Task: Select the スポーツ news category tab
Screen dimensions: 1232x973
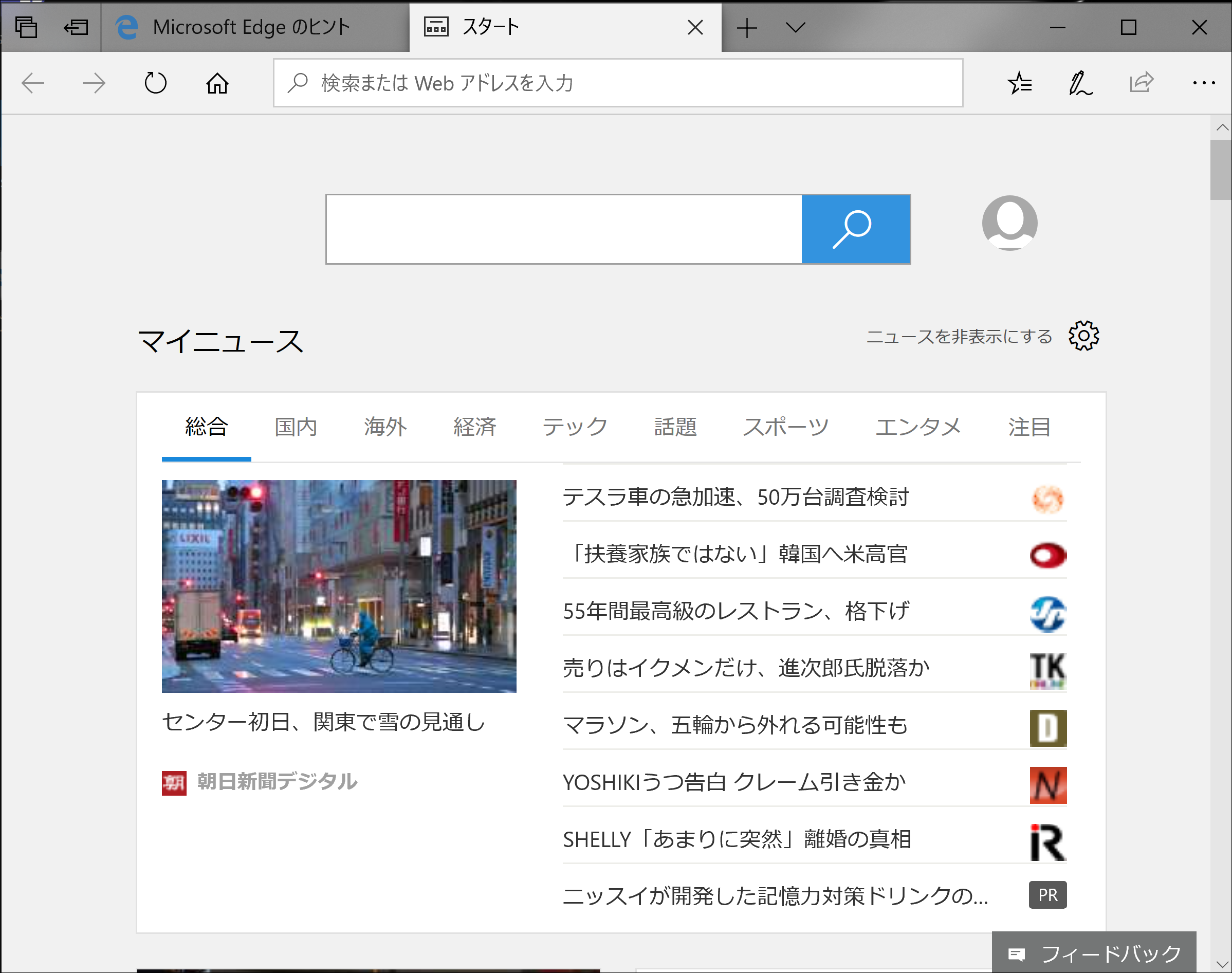Action: 785,427
